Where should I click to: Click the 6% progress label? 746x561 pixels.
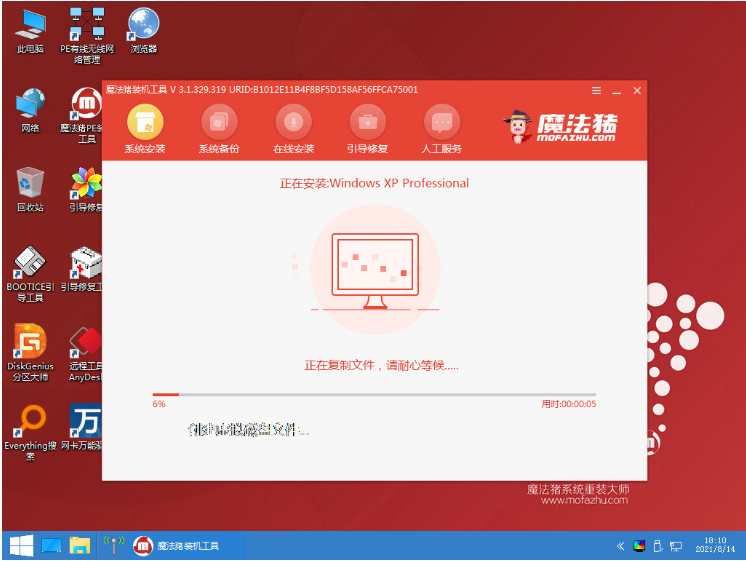(x=159, y=404)
